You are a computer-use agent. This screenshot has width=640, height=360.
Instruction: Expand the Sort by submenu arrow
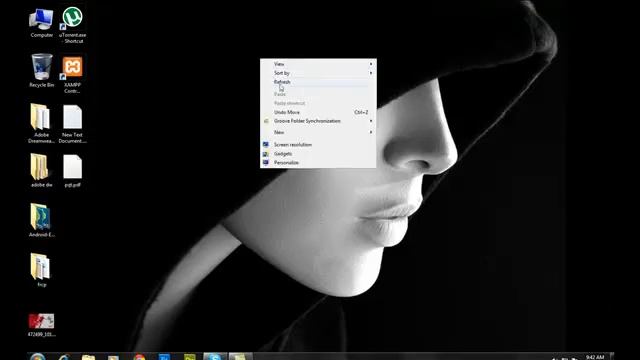[371, 73]
